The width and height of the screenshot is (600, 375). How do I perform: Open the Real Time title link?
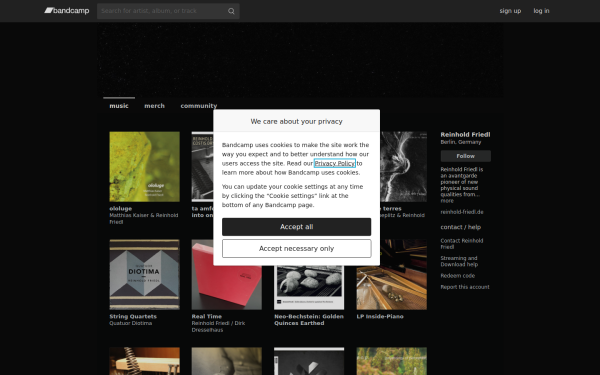pos(207,316)
